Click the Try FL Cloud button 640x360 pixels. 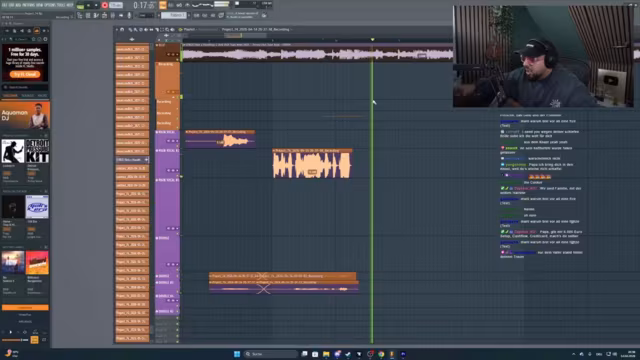25,74
